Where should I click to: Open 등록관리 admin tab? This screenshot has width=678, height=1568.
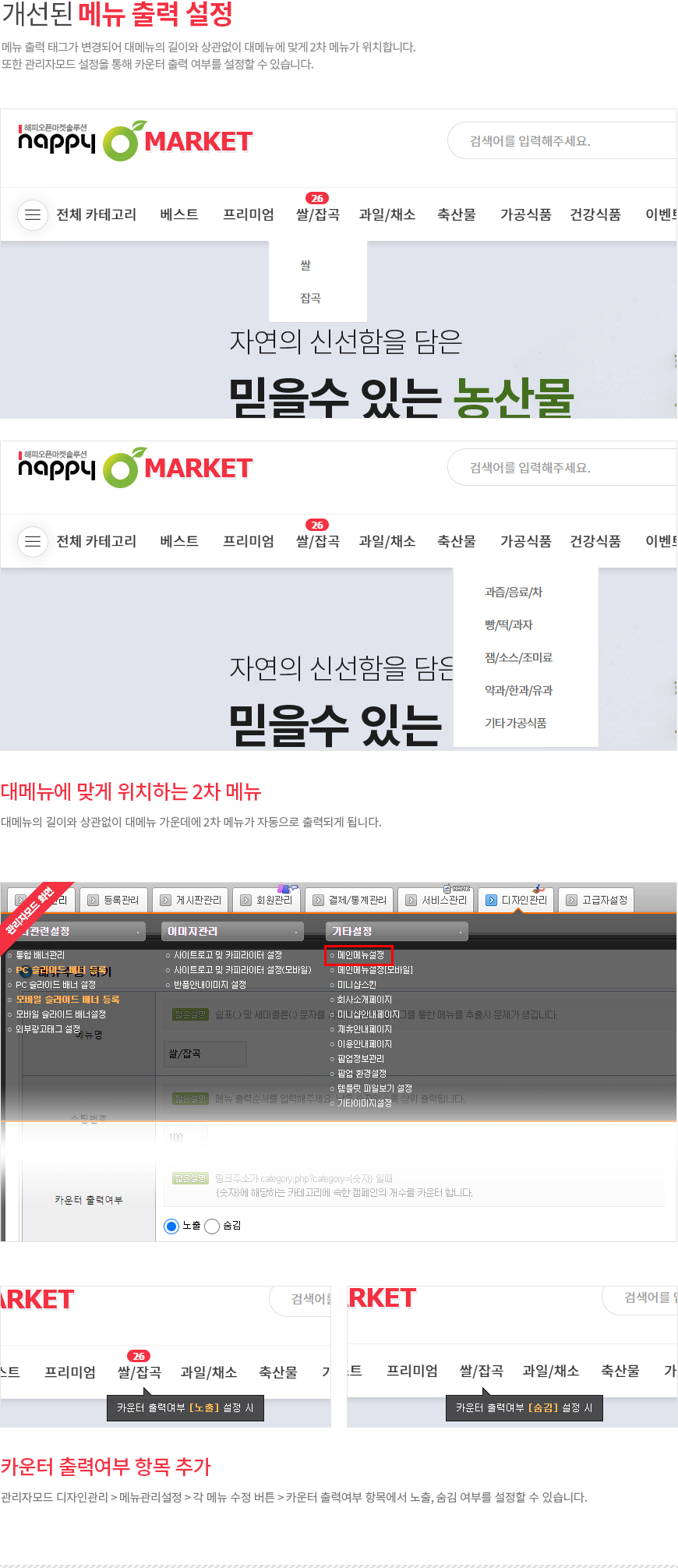click(113, 900)
